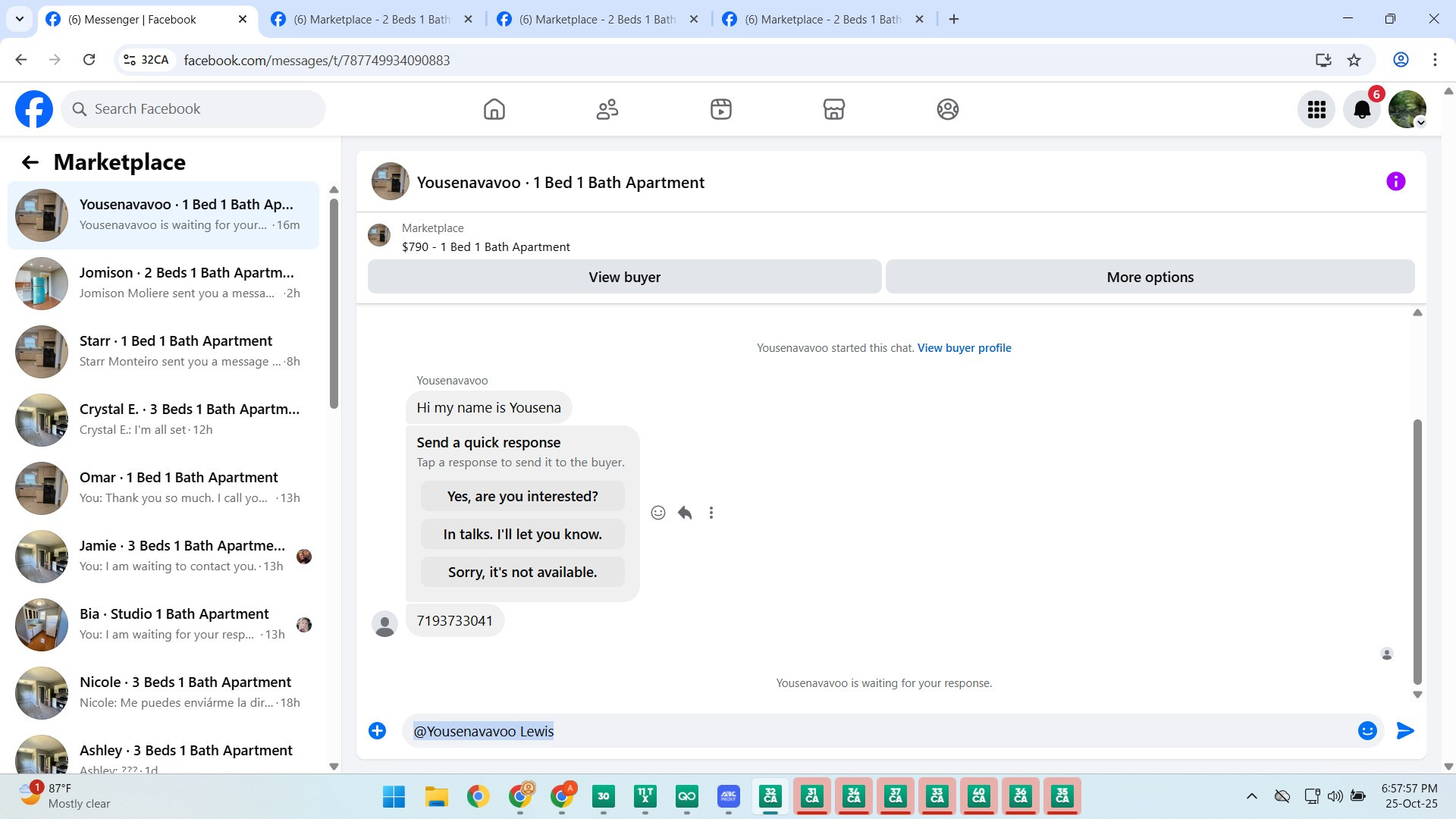The height and width of the screenshot is (819, 1456).
Task: Open the Facebook Home icon
Action: [x=494, y=109]
